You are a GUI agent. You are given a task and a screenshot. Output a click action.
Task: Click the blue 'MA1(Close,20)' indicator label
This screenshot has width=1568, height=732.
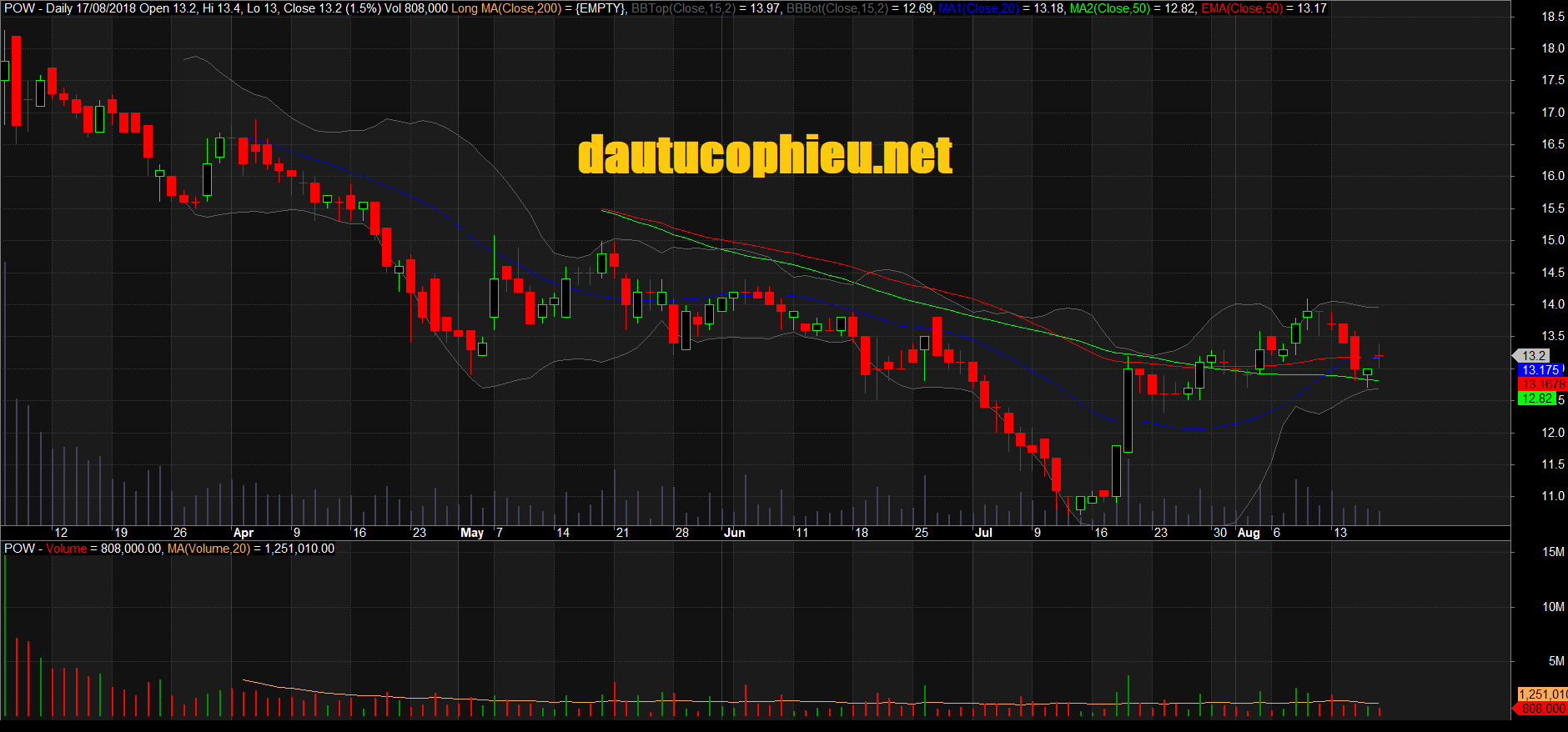pos(978,8)
